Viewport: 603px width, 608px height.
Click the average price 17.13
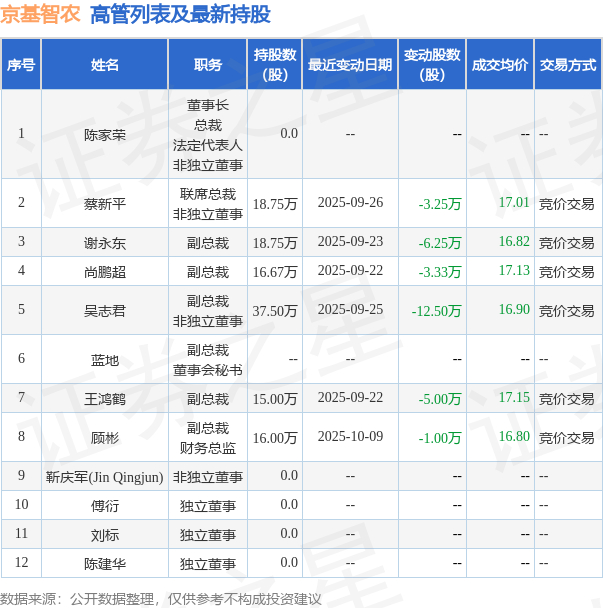pos(514,271)
